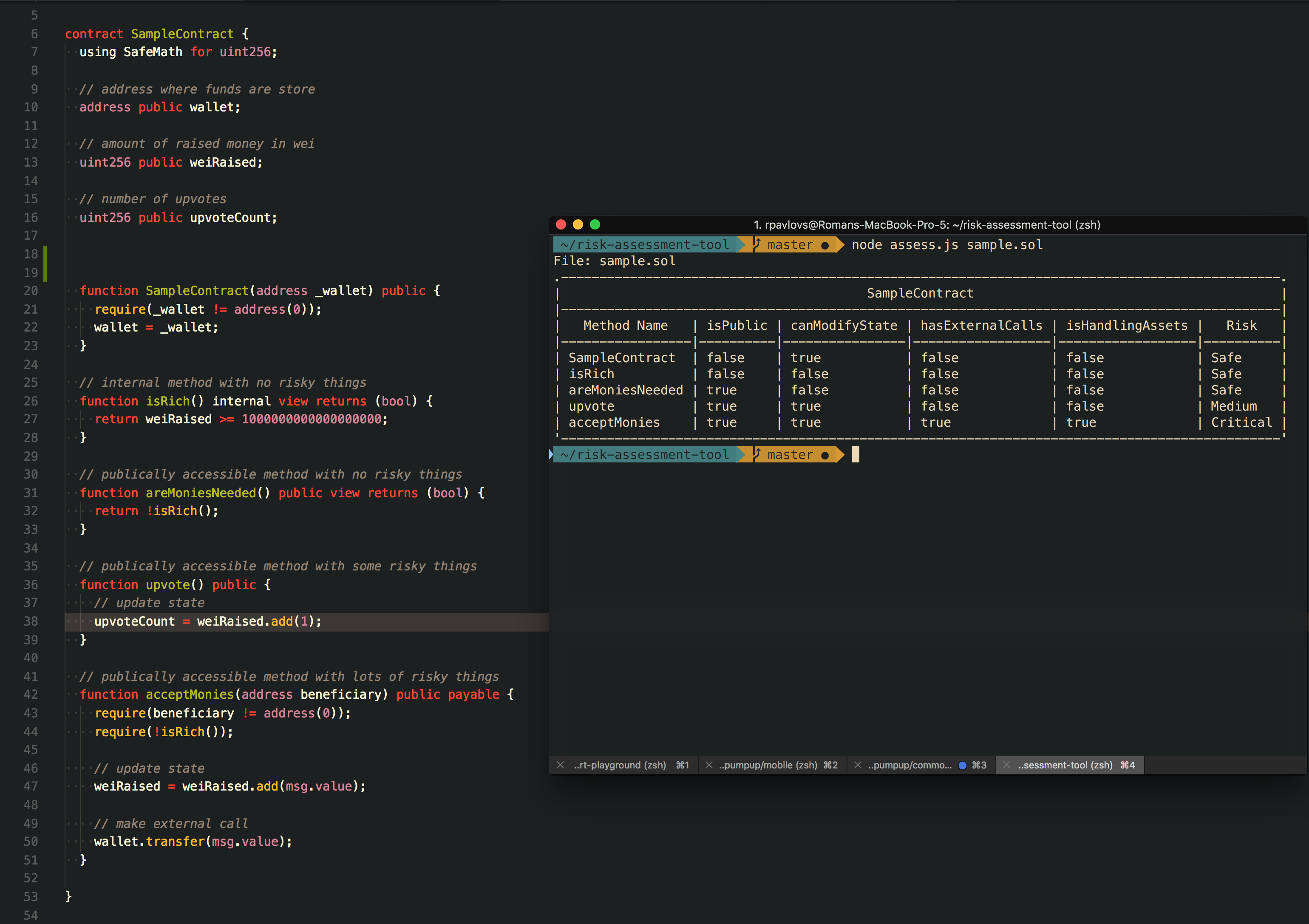The image size is (1309, 924).
Task: Place cursor on 'contract SampleContract {' line
Action: point(157,34)
